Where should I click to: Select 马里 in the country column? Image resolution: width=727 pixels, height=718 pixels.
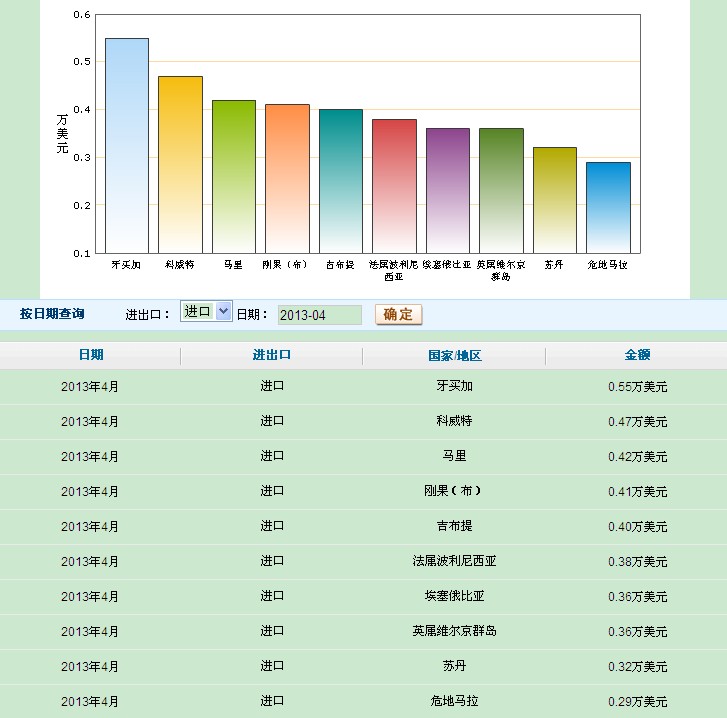click(454, 456)
